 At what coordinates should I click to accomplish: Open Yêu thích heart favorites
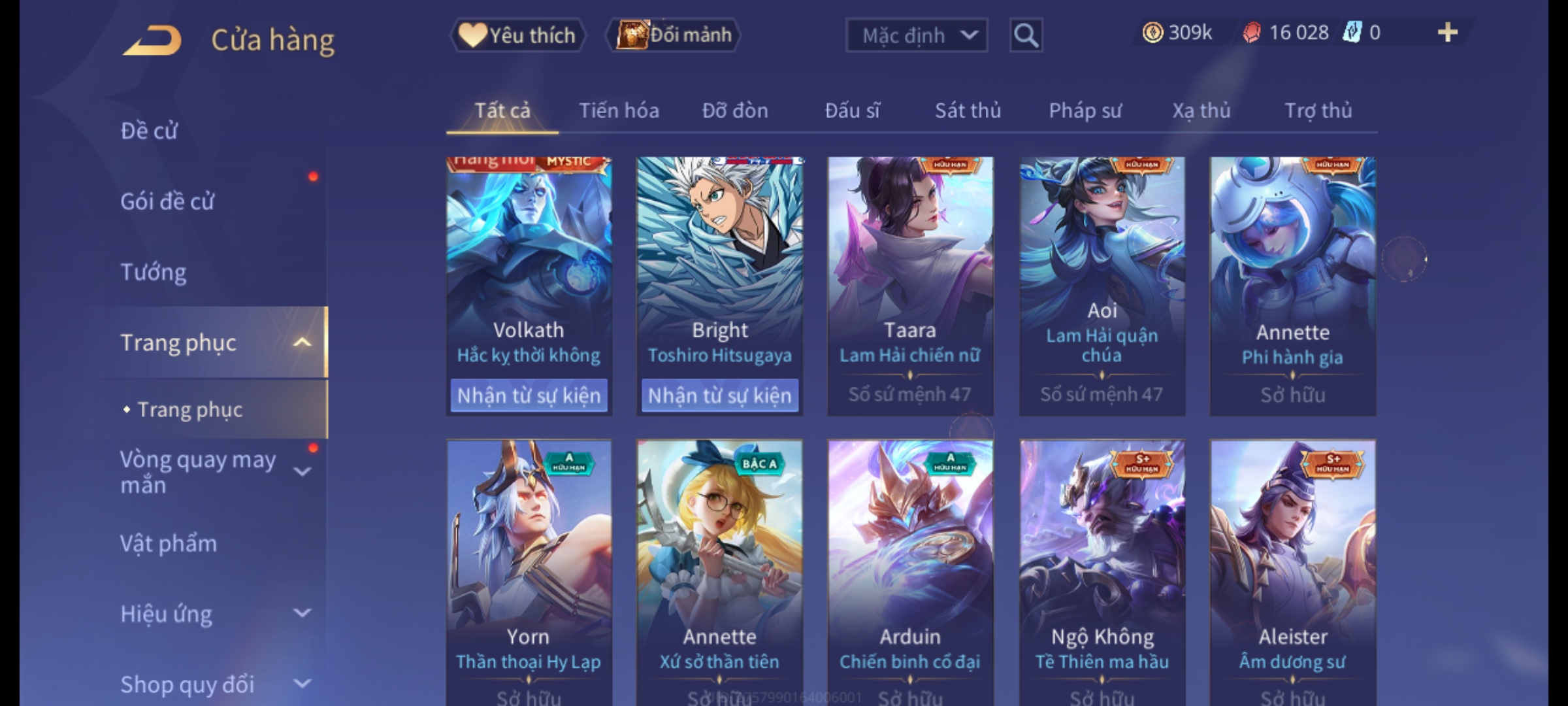(517, 35)
